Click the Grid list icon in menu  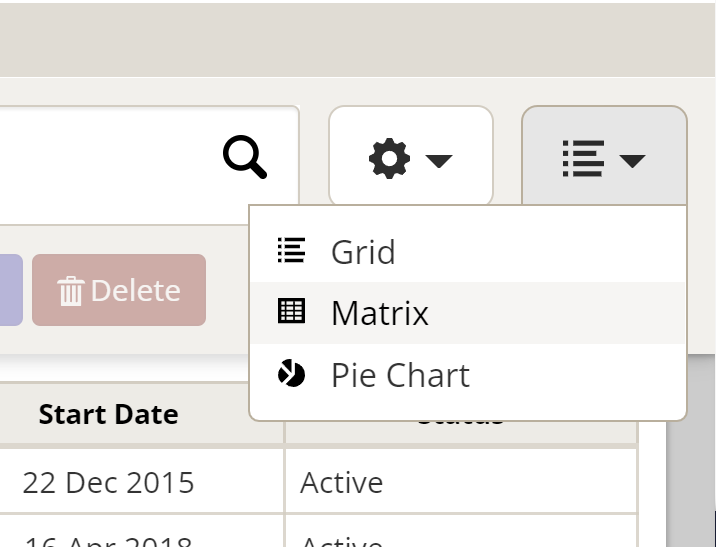point(291,251)
